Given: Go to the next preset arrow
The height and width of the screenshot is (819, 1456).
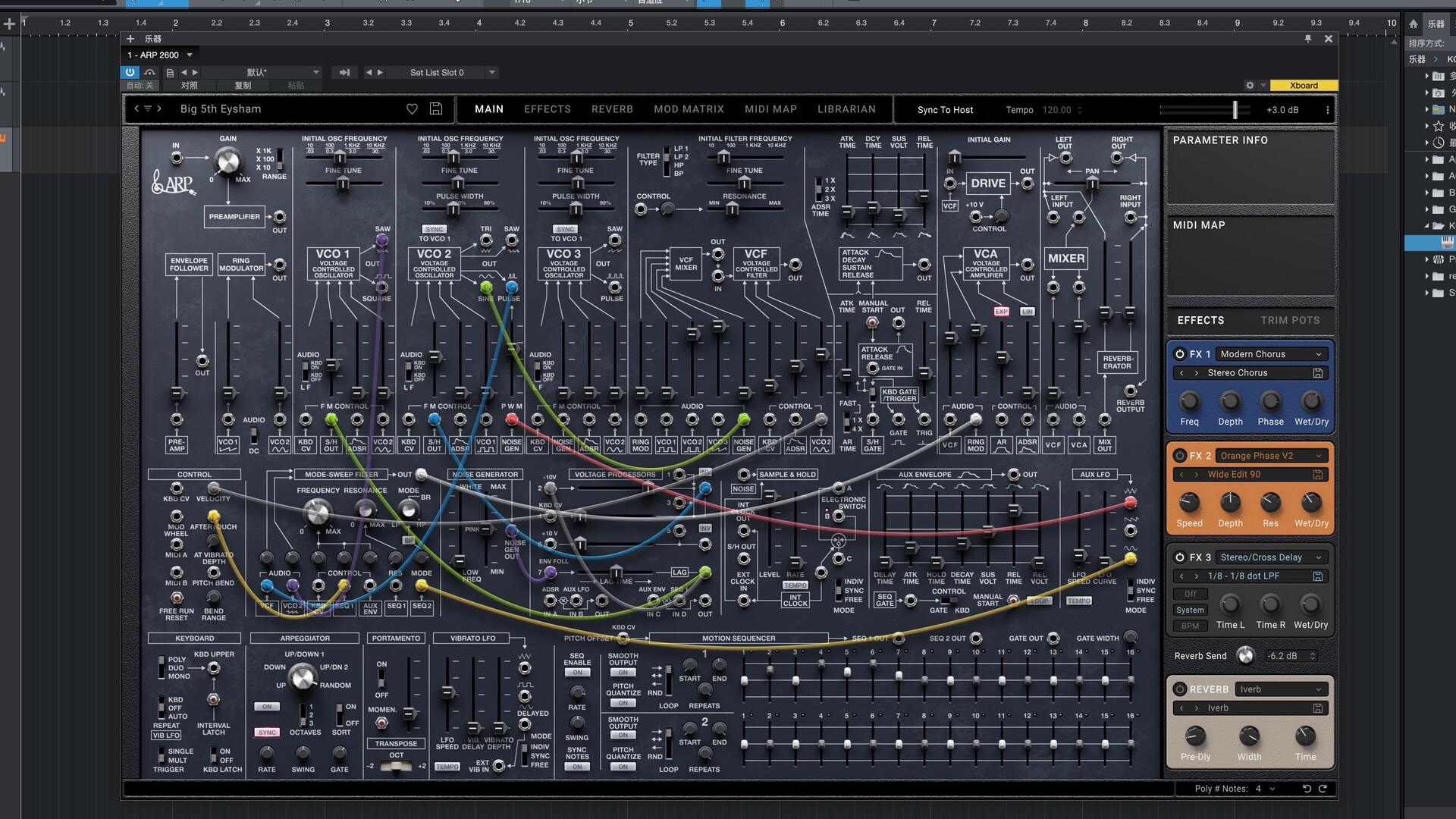Looking at the screenshot, I should click(x=159, y=108).
